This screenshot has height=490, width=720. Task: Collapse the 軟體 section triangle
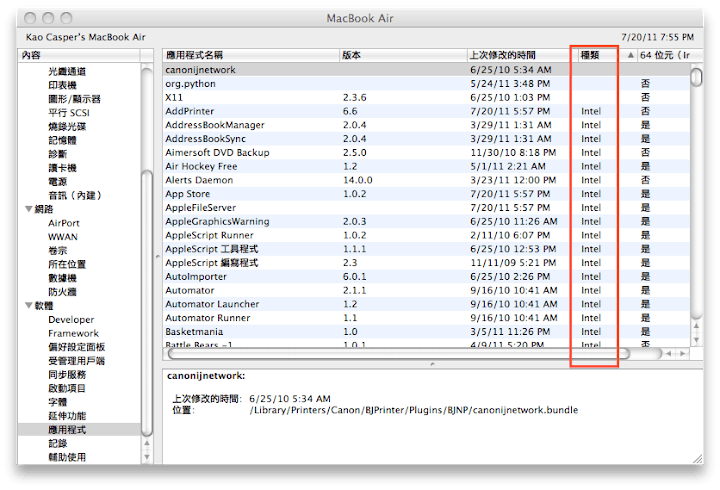coord(28,305)
